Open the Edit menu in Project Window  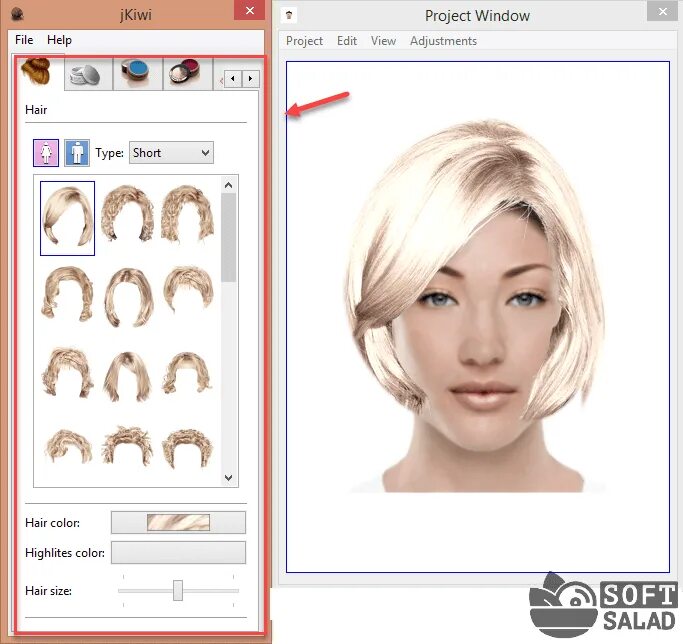347,41
